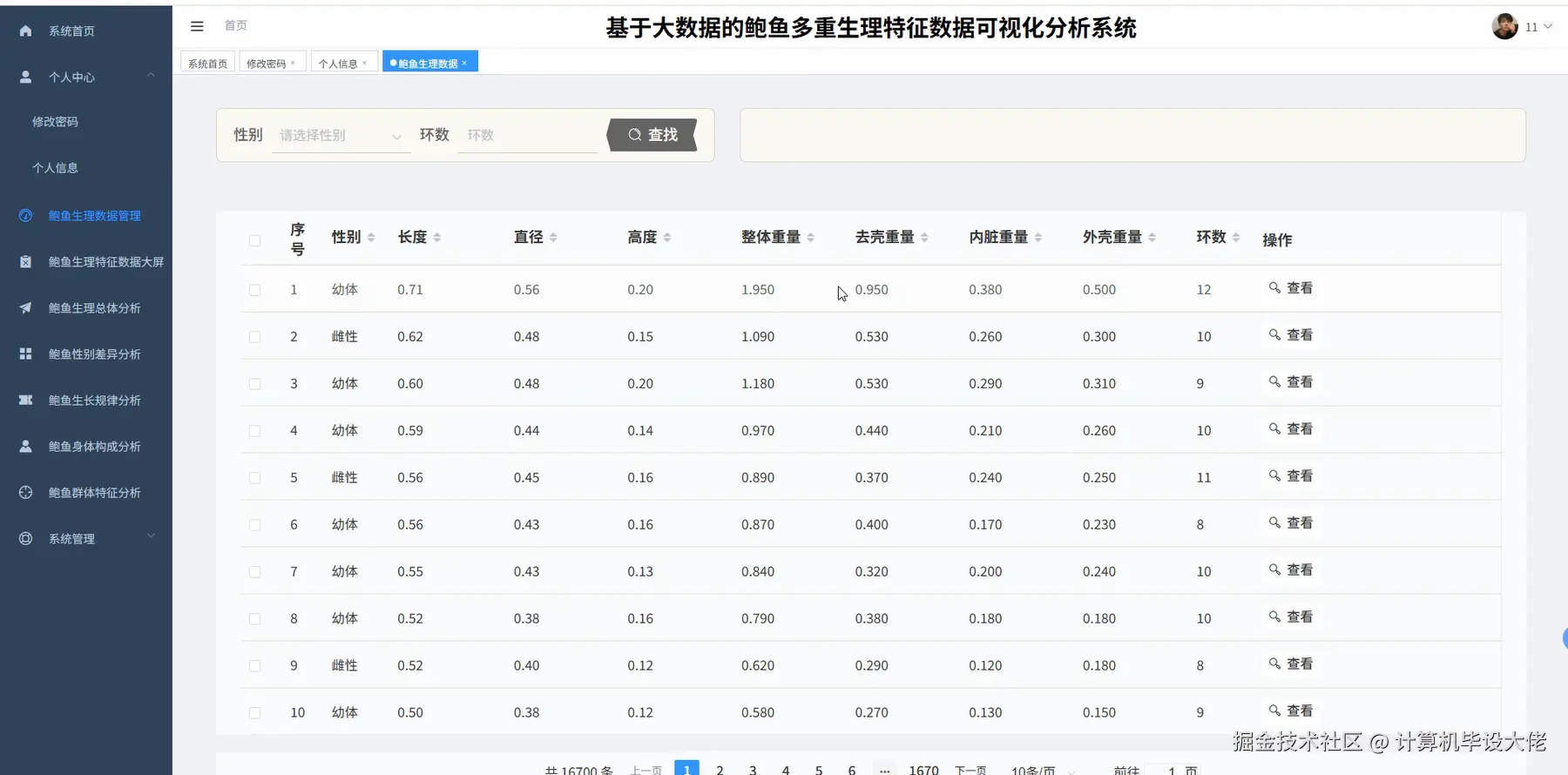
Task: Open 鲍鱼生理总体分析 in the sidebar
Action: pos(94,307)
